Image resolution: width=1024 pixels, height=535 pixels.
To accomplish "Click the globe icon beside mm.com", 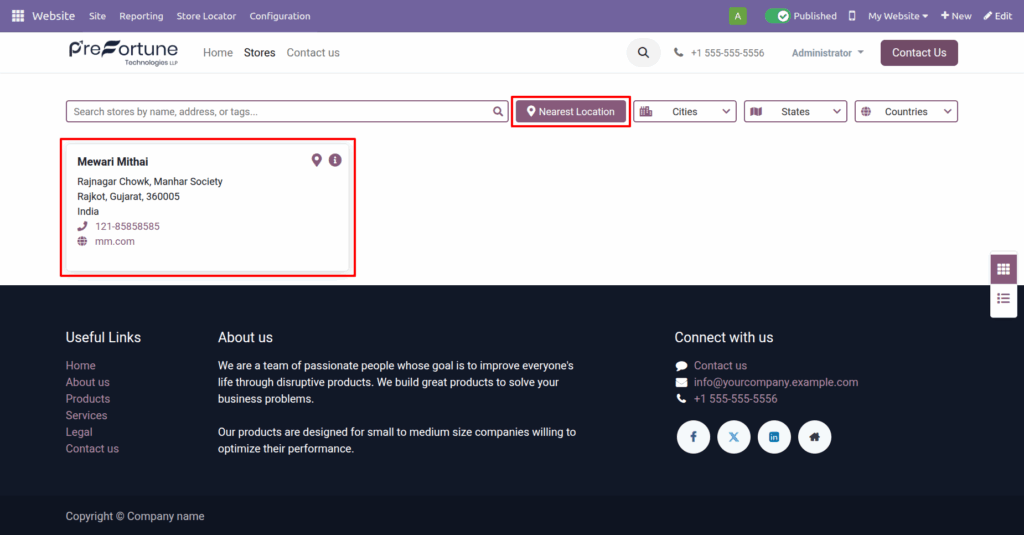I will click(82, 242).
